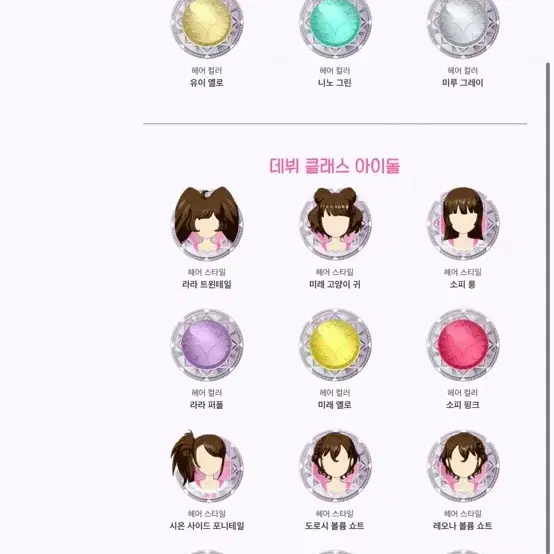Click the 시온 사이드 포니테일 text label

tap(207, 526)
